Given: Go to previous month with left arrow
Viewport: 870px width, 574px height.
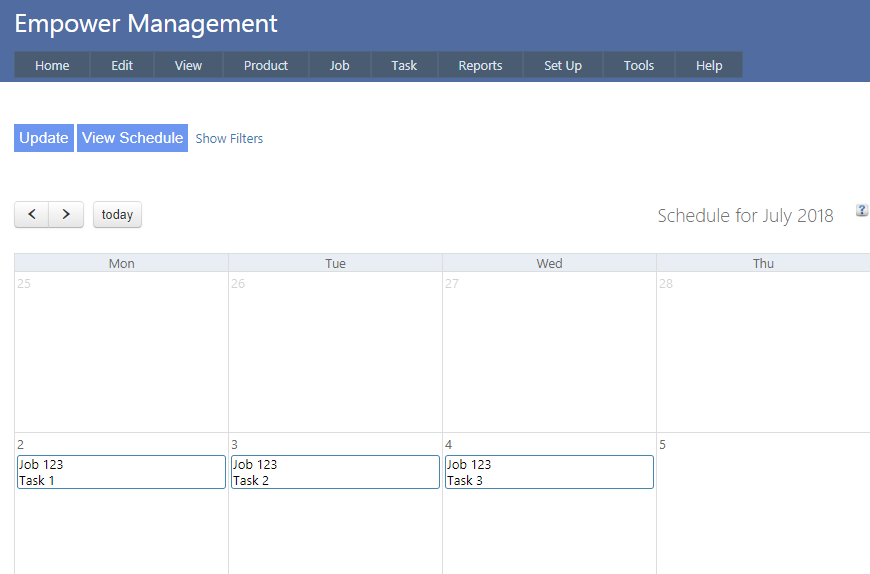Looking at the screenshot, I should coord(32,214).
